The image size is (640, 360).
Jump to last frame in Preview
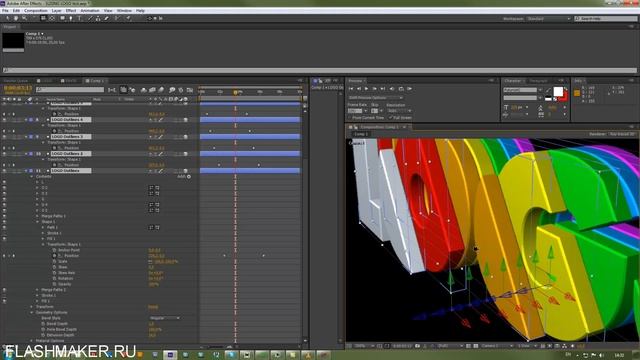click(383, 89)
